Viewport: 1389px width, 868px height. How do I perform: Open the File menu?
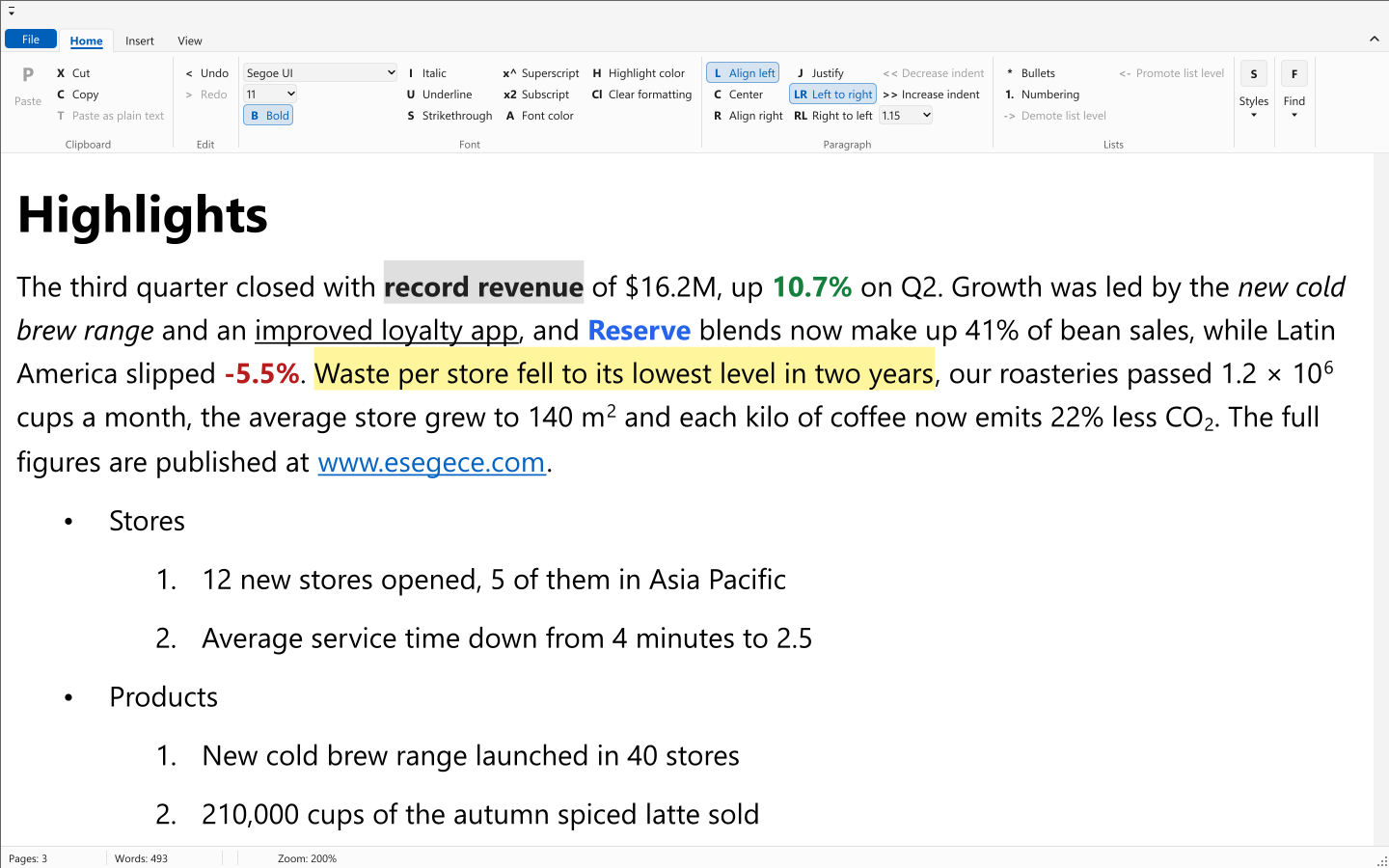[x=31, y=40]
